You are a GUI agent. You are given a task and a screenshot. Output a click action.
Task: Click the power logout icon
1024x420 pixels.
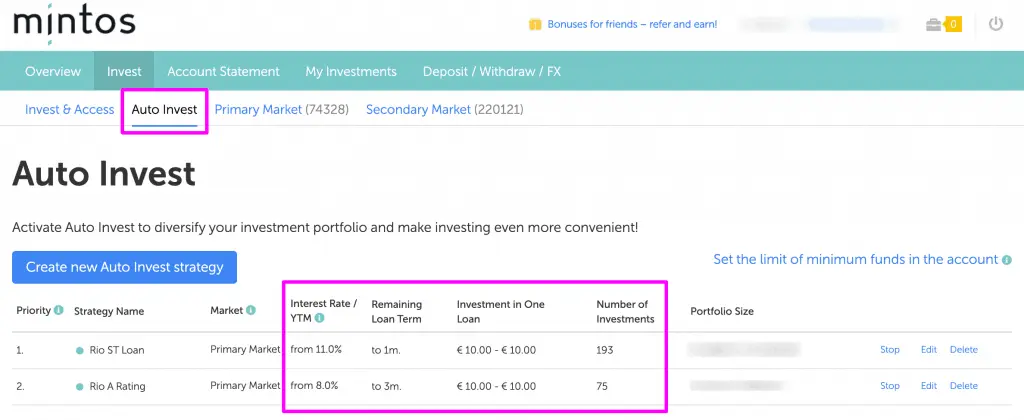[995, 24]
